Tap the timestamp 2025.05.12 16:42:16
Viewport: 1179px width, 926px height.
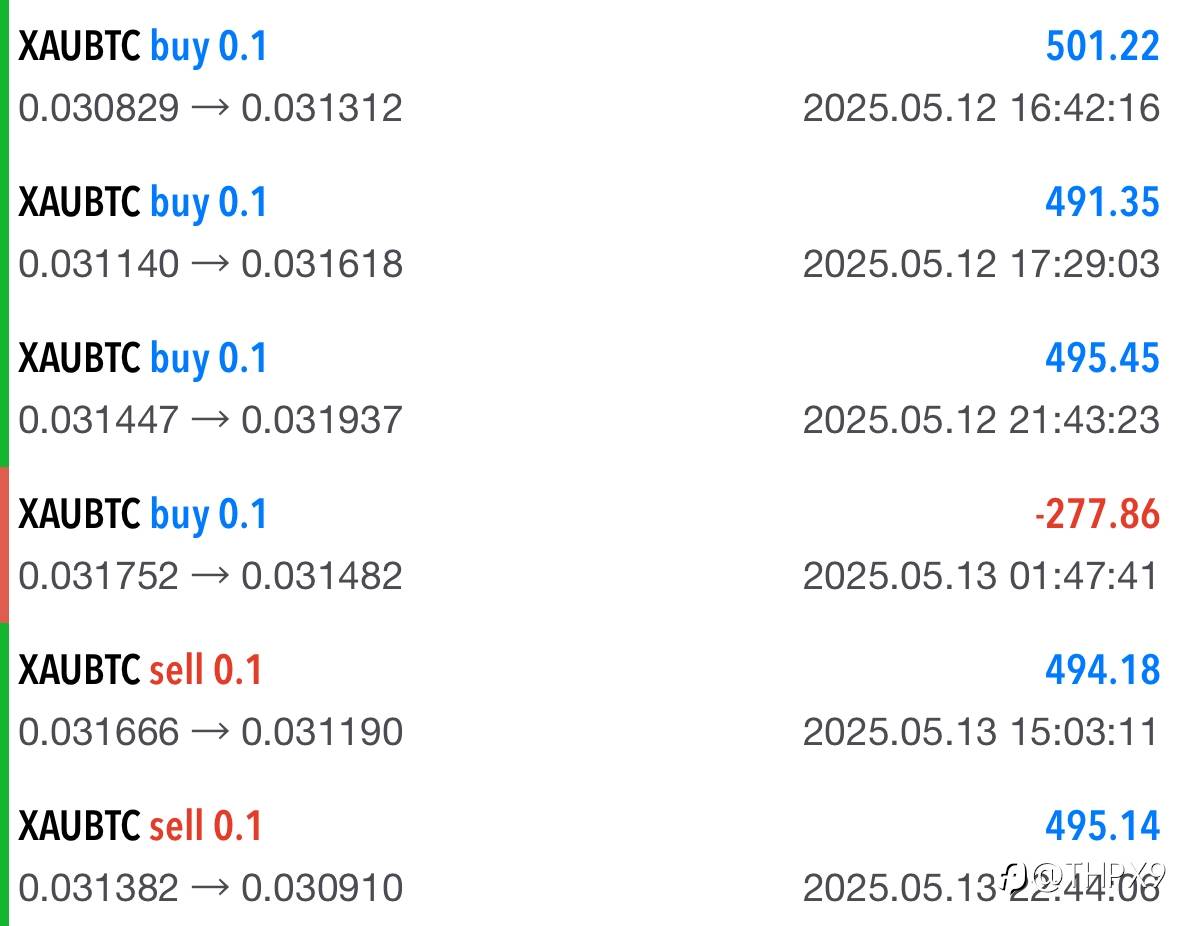pyautogui.click(x=981, y=108)
